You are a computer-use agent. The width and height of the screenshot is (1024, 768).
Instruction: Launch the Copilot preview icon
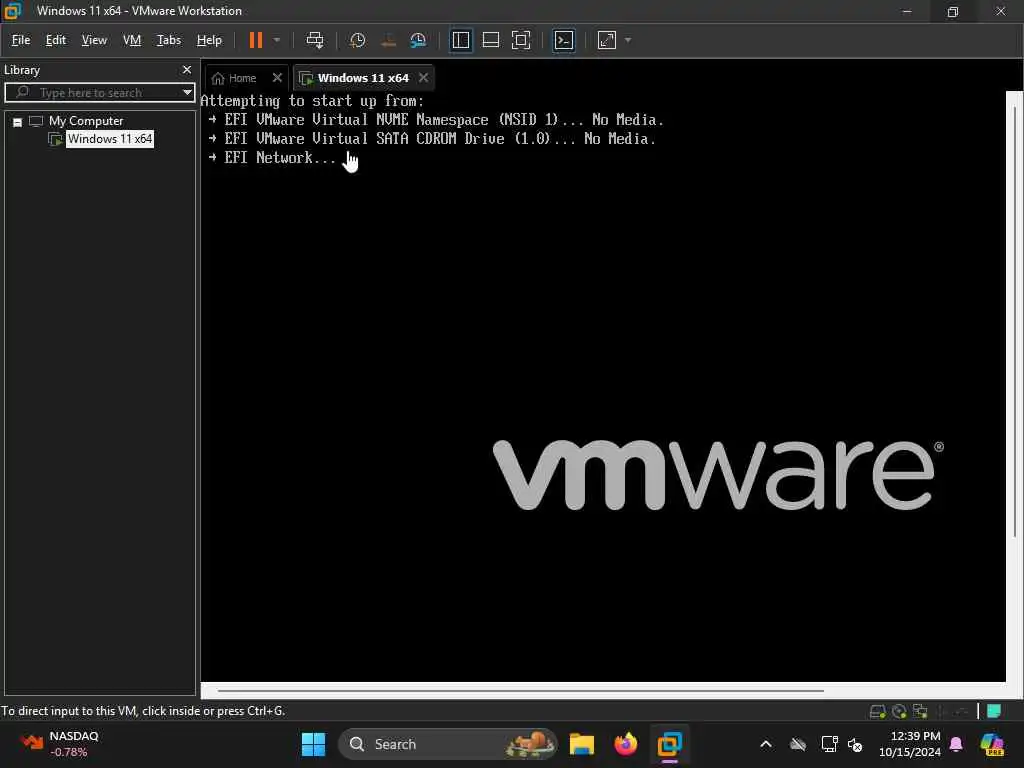(x=992, y=744)
